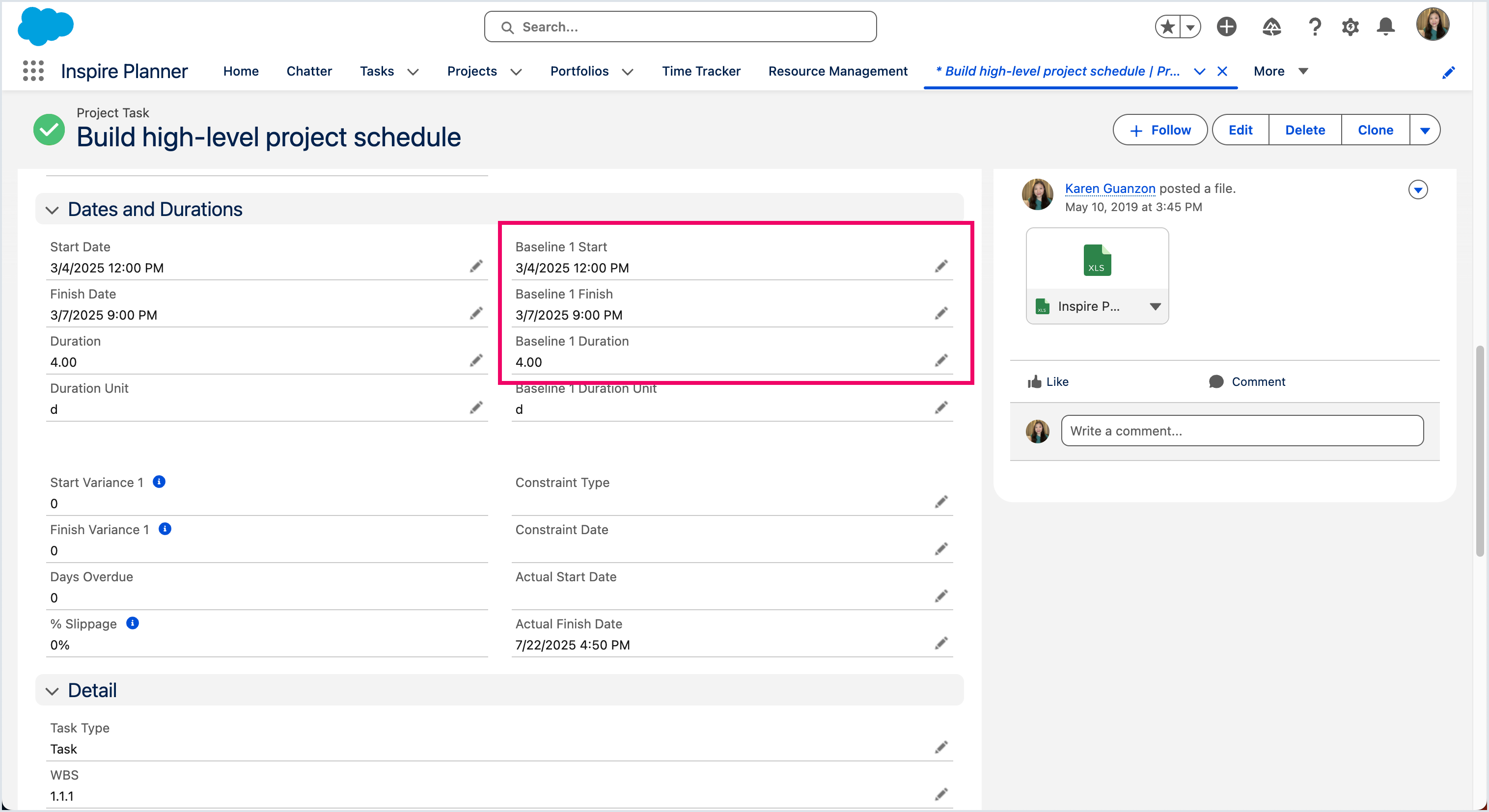This screenshot has width=1489, height=812.
Task: Open the Projects tab
Action: point(471,71)
